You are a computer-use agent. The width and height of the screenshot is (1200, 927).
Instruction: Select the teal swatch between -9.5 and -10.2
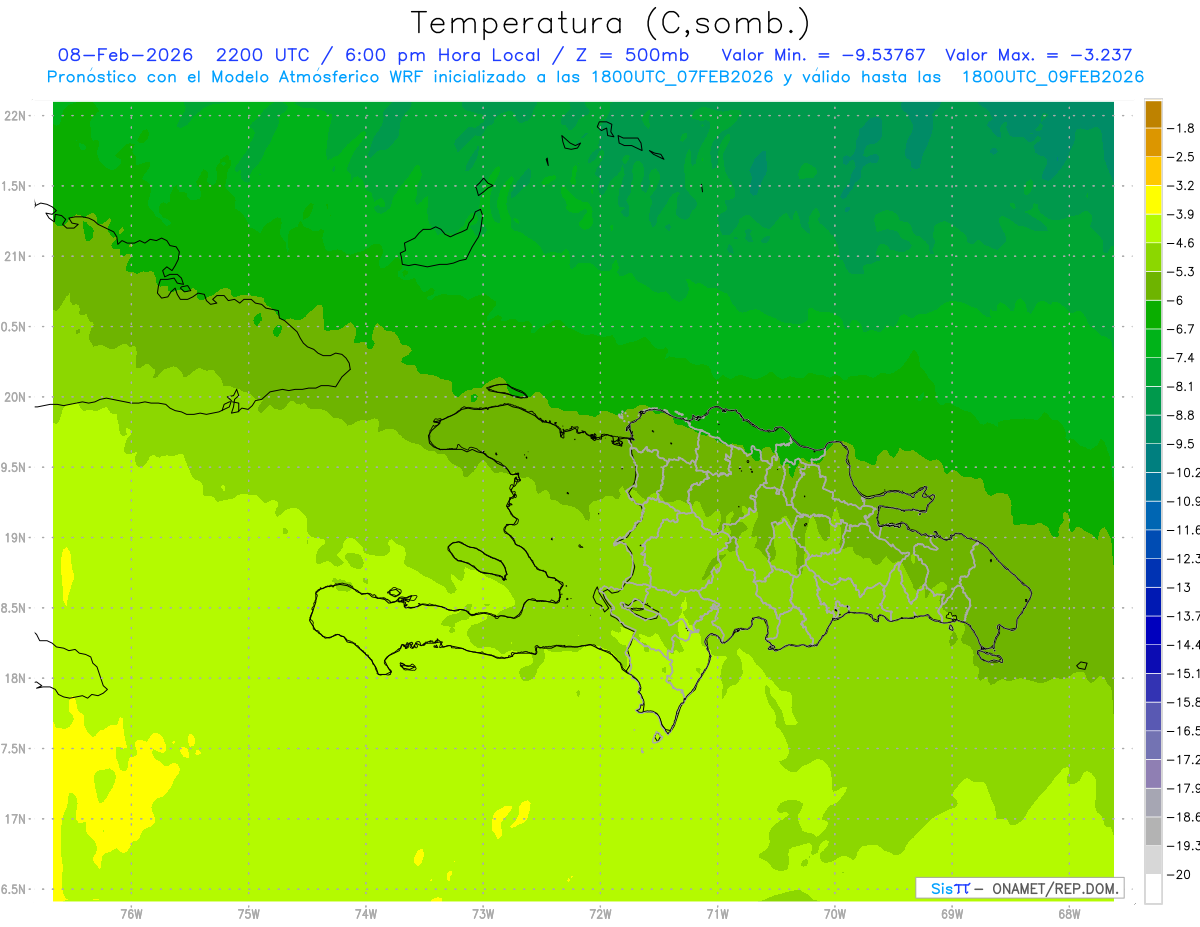click(1153, 458)
